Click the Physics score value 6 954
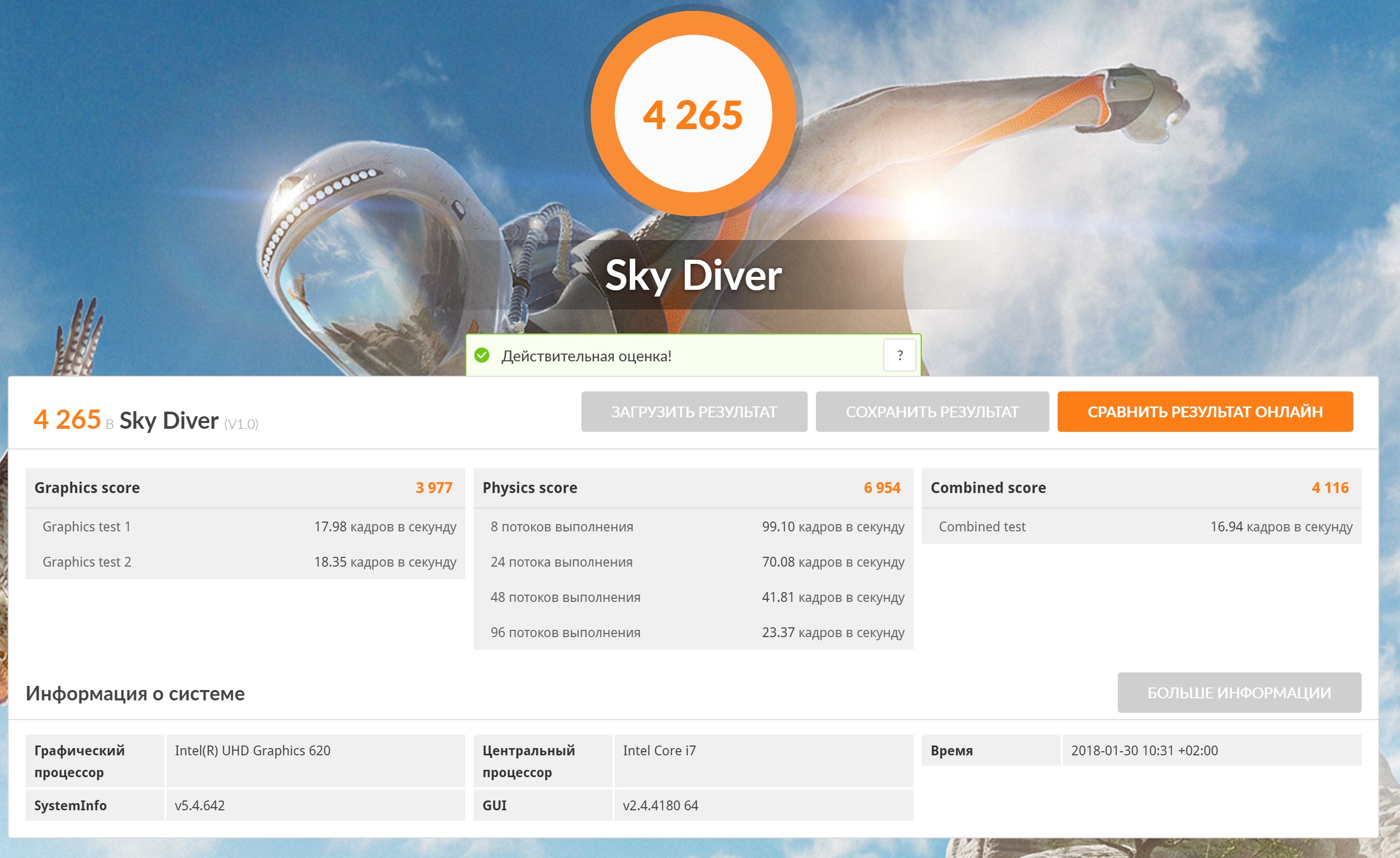Viewport: 1400px width, 858px height. pos(882,488)
